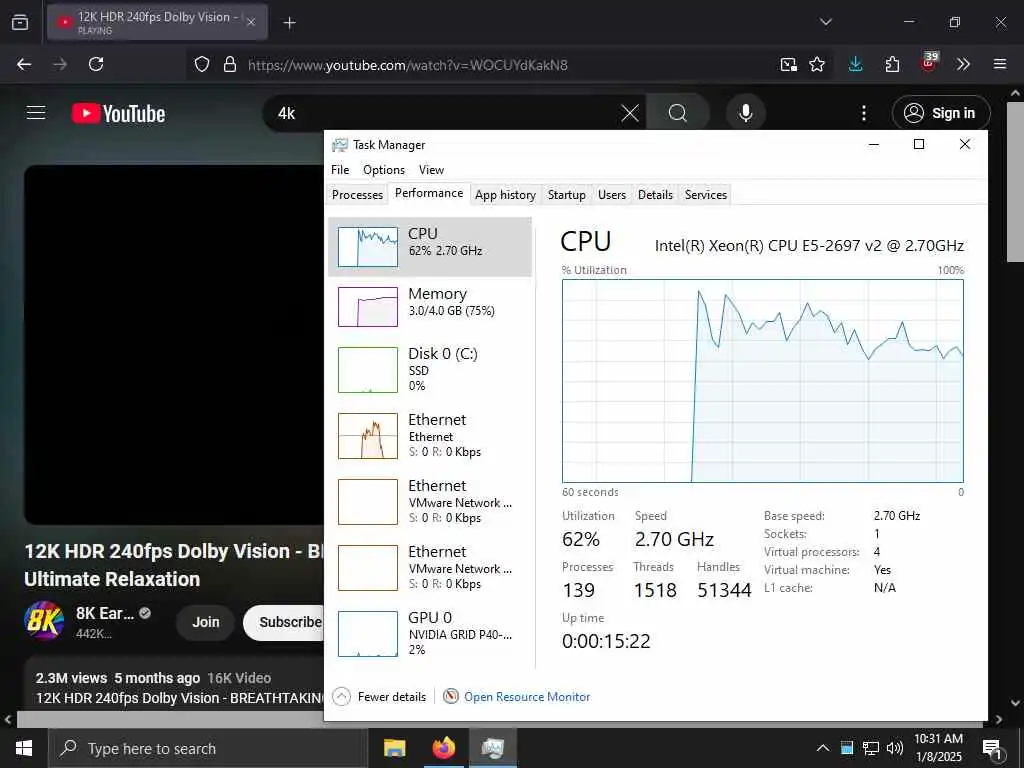Open a new browser tab

coord(289,23)
